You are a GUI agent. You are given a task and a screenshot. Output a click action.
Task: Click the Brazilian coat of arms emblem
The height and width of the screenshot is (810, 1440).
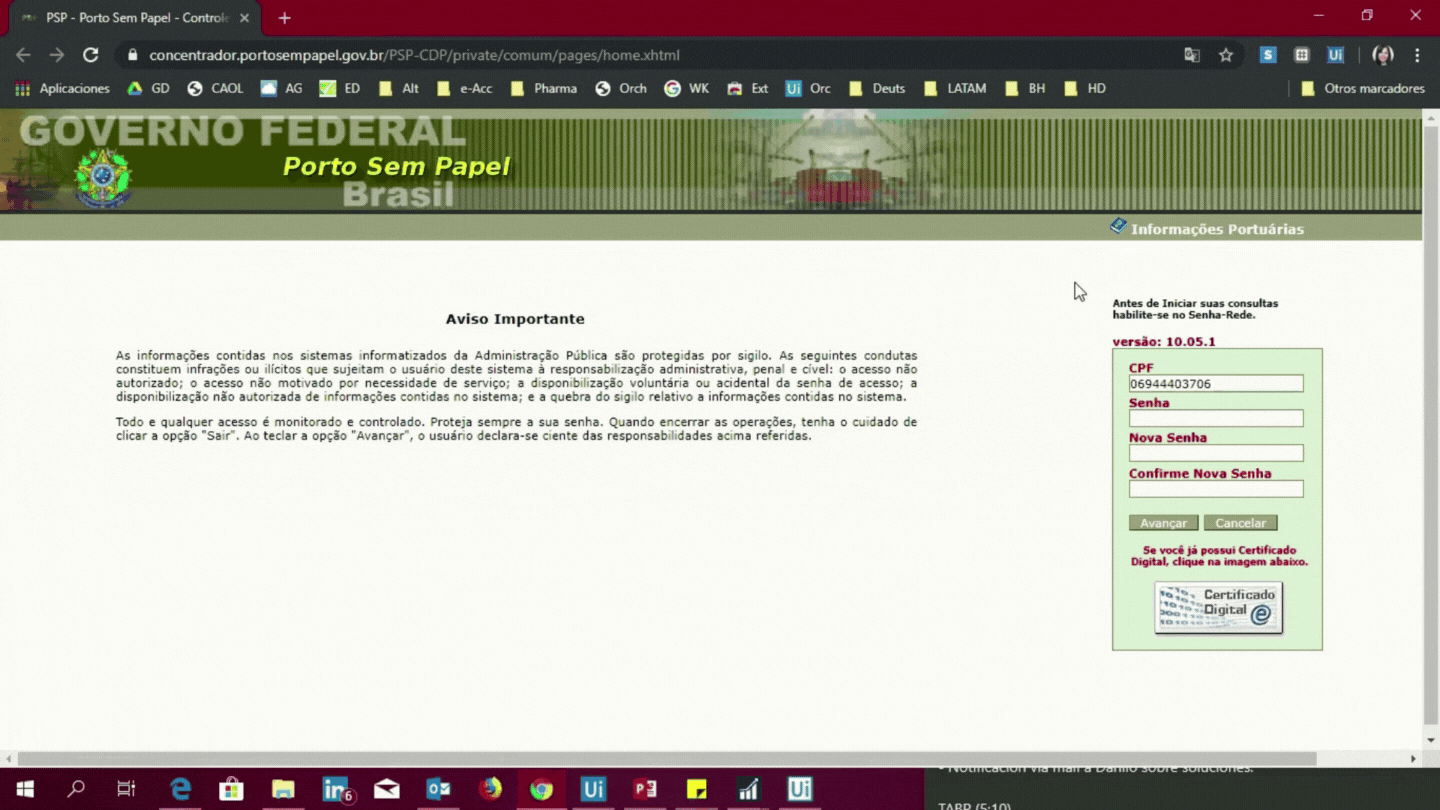click(103, 178)
